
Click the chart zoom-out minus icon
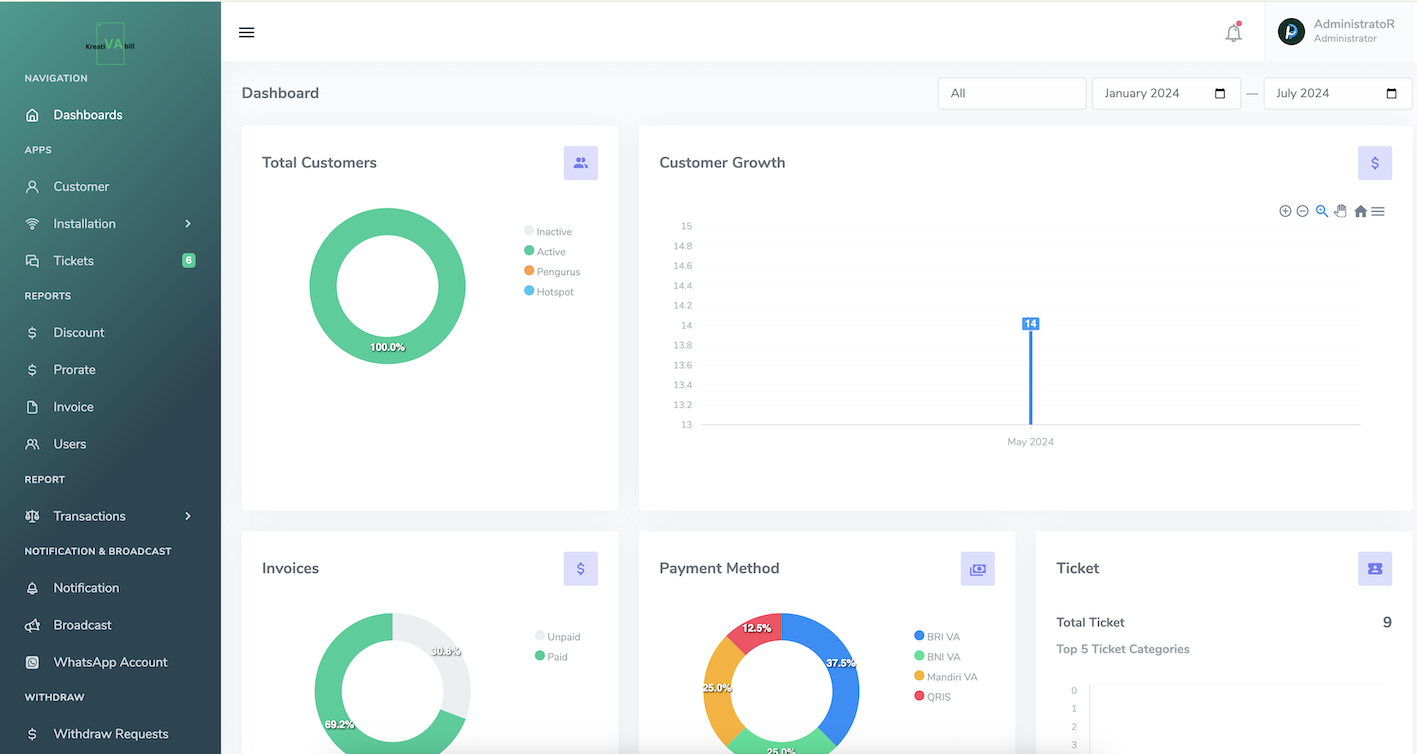coord(1302,211)
